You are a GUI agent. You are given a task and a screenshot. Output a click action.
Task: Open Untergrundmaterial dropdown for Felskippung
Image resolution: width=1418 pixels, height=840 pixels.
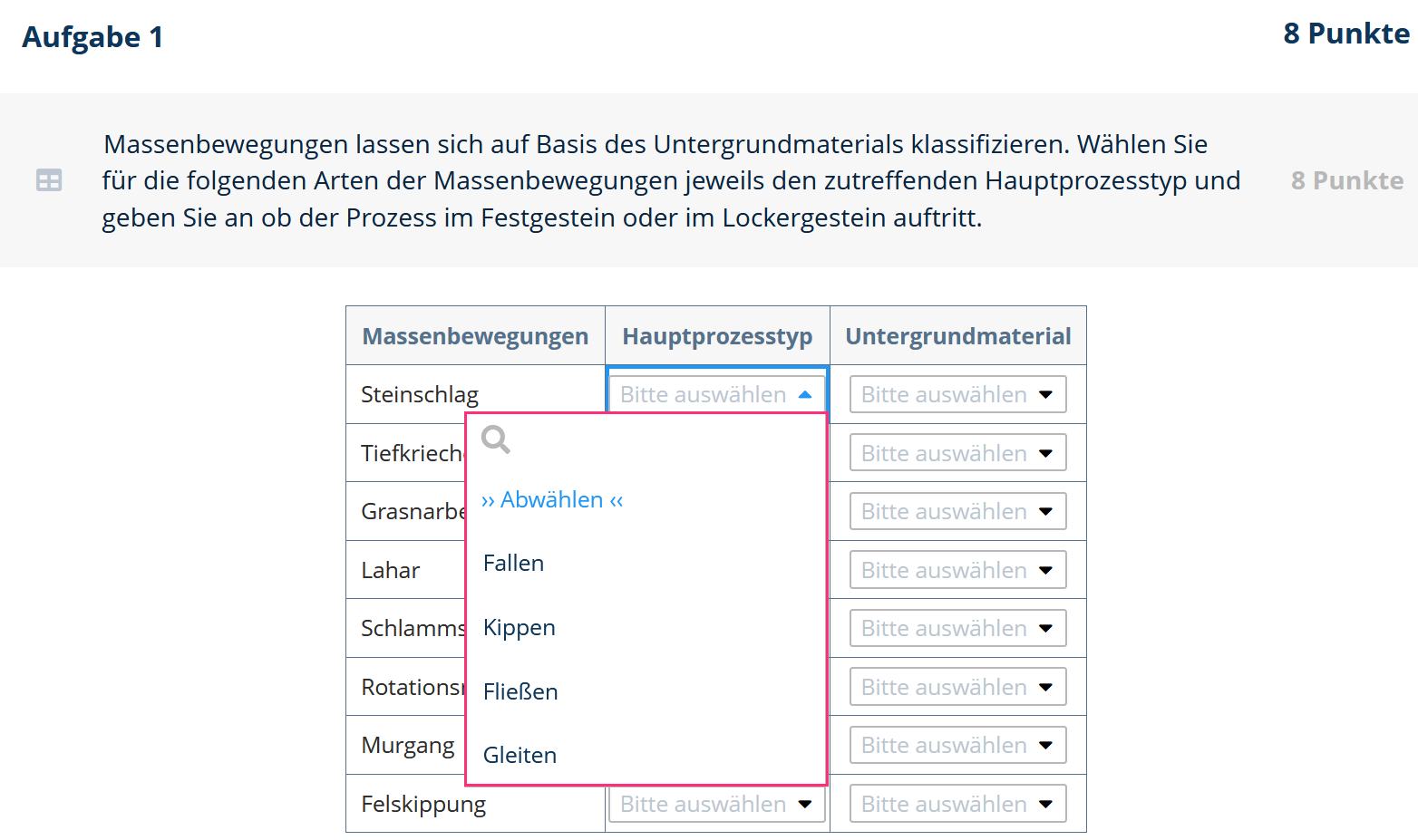(957, 804)
